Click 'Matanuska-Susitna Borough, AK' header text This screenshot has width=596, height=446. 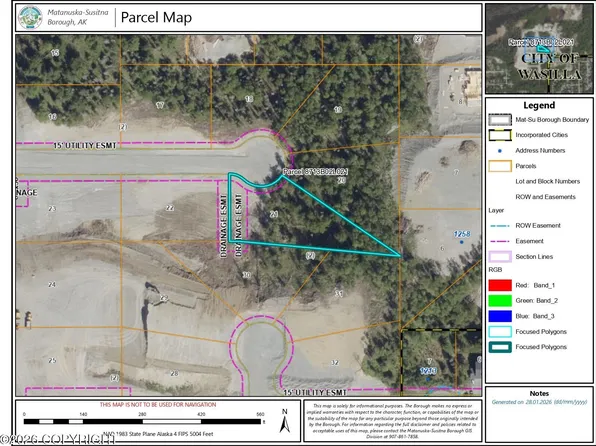[78, 17]
